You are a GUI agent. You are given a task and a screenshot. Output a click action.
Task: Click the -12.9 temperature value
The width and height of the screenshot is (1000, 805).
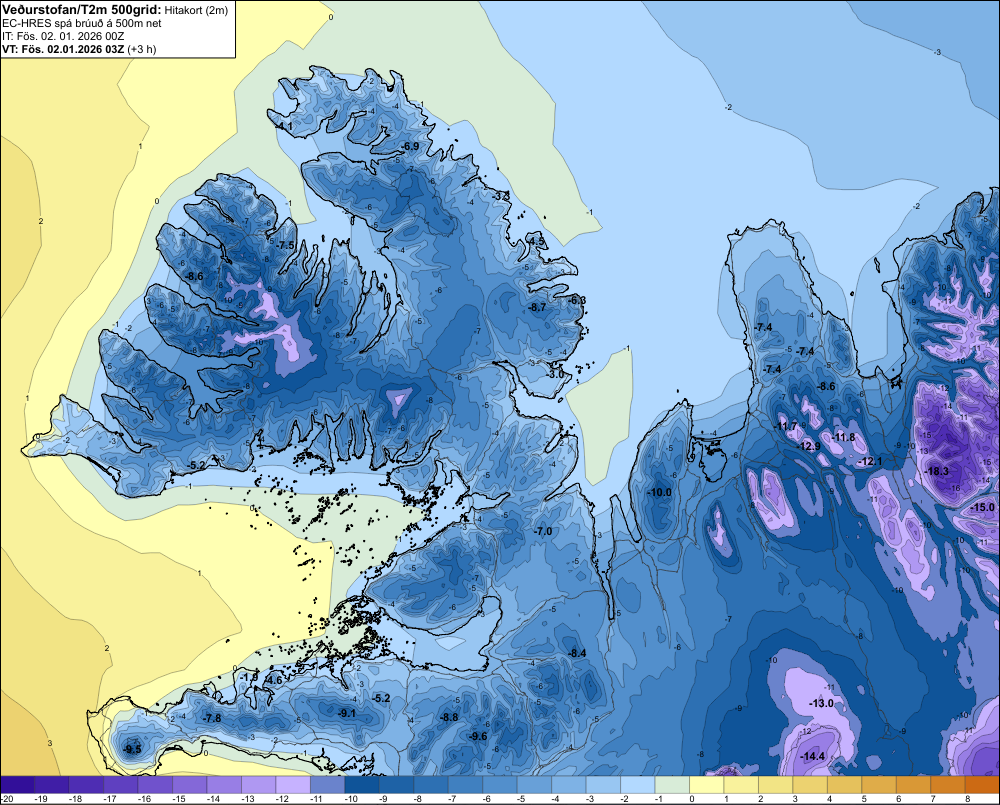pos(809,446)
